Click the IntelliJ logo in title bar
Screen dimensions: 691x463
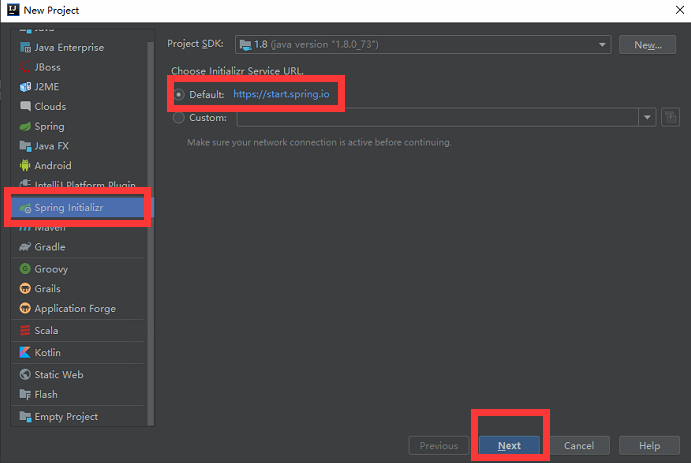[13, 10]
